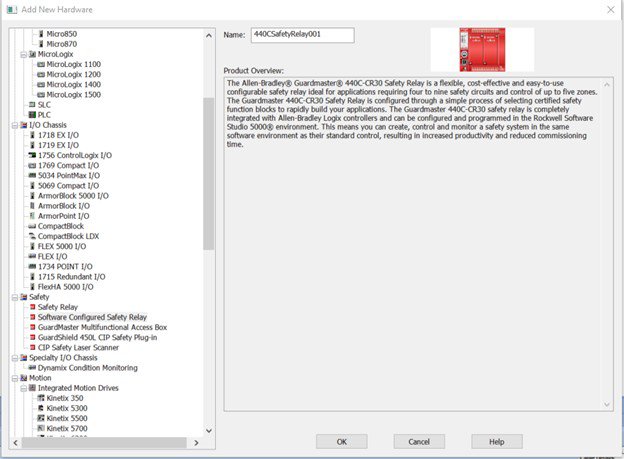Click the Name input field
Screen dimensions: 624x459
coord(302,35)
